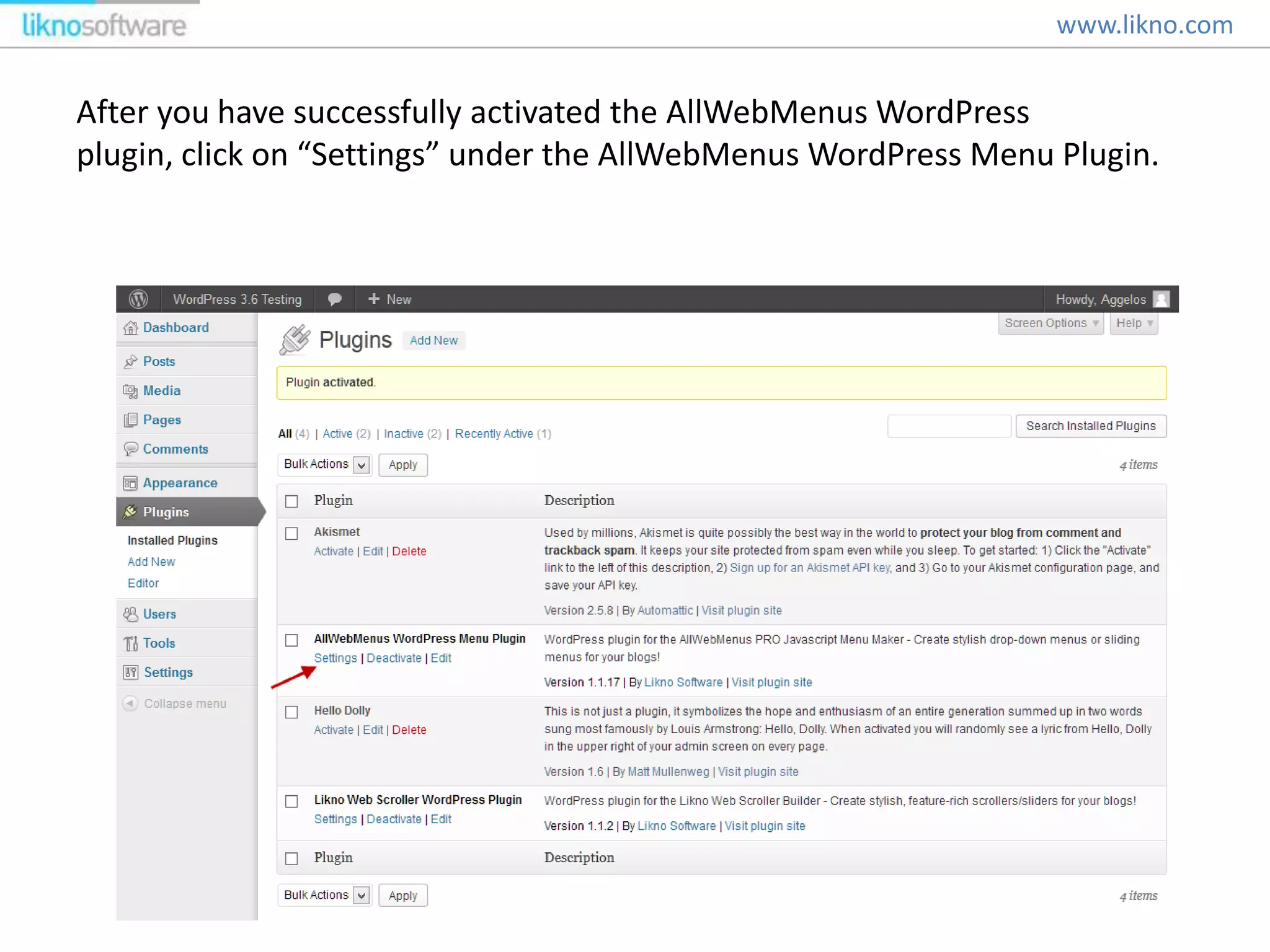Delete the Hello Dolly plugin
Viewport: 1270px width, 952px height.
[x=409, y=730]
